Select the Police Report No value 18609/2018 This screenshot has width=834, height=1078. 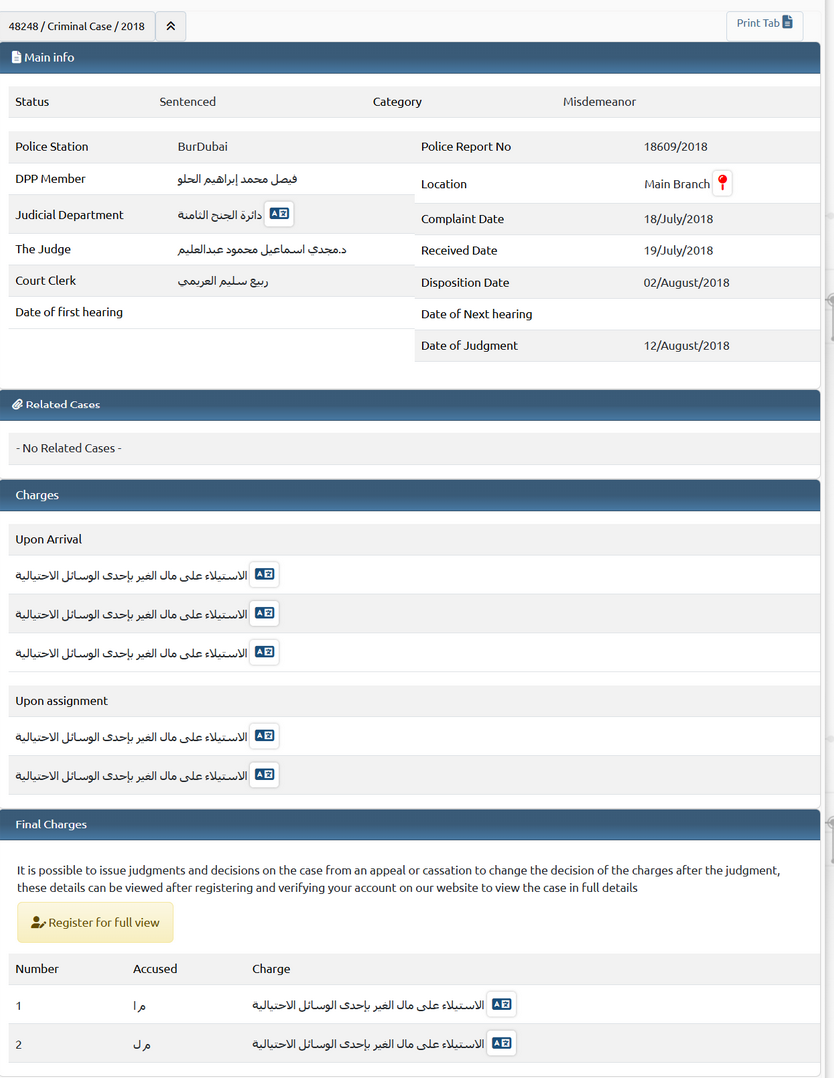tap(675, 146)
